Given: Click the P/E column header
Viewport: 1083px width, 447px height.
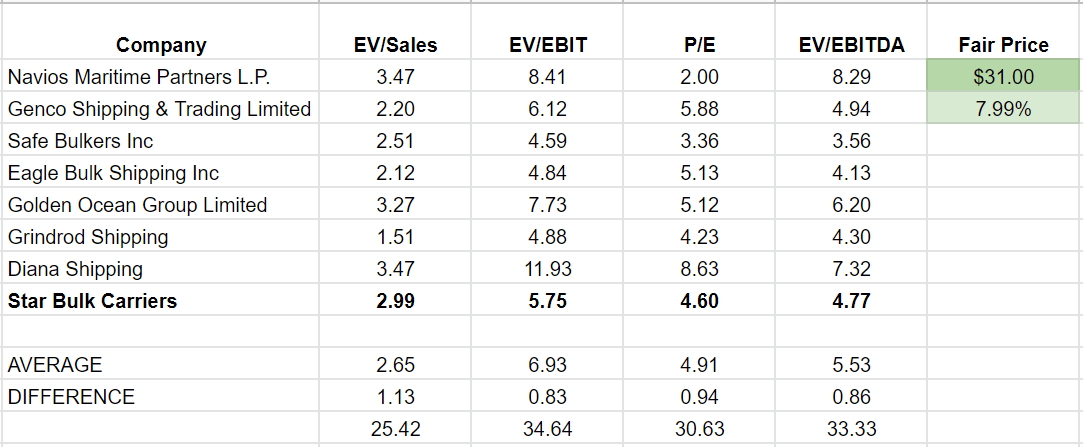Looking at the screenshot, I should click(x=699, y=45).
